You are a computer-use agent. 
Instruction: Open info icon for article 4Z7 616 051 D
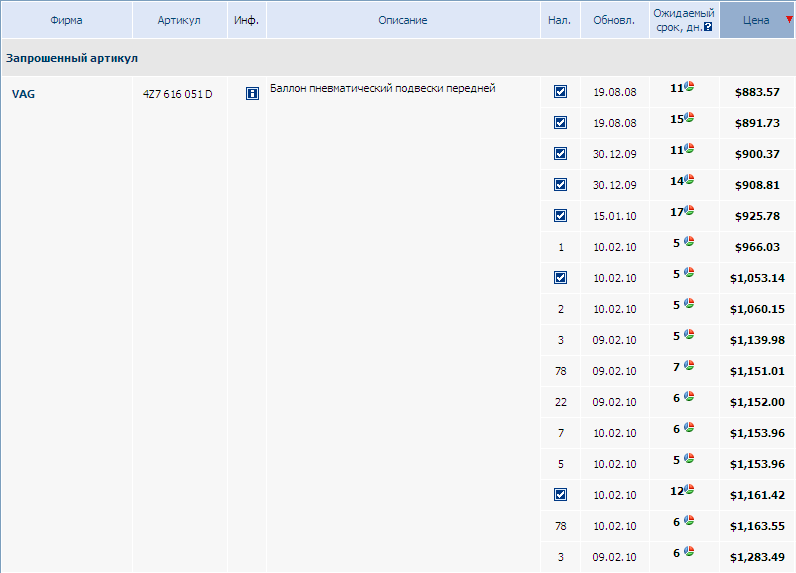pyautogui.click(x=252, y=93)
